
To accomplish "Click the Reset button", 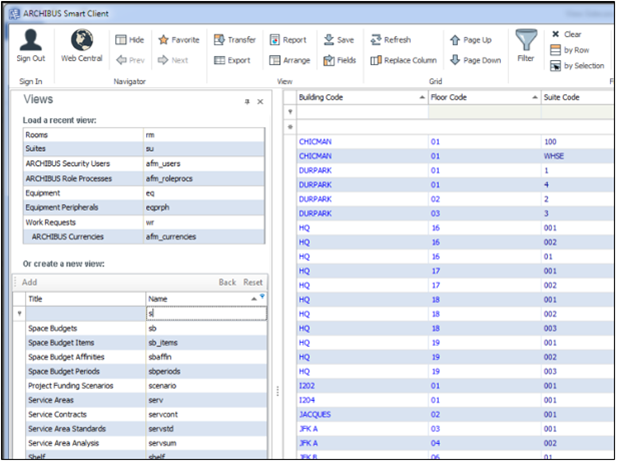I will pyautogui.click(x=253, y=282).
